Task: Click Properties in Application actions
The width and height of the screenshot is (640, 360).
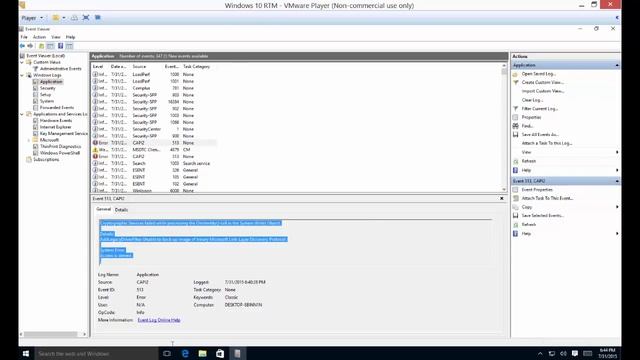Action: pyautogui.click(x=531, y=117)
